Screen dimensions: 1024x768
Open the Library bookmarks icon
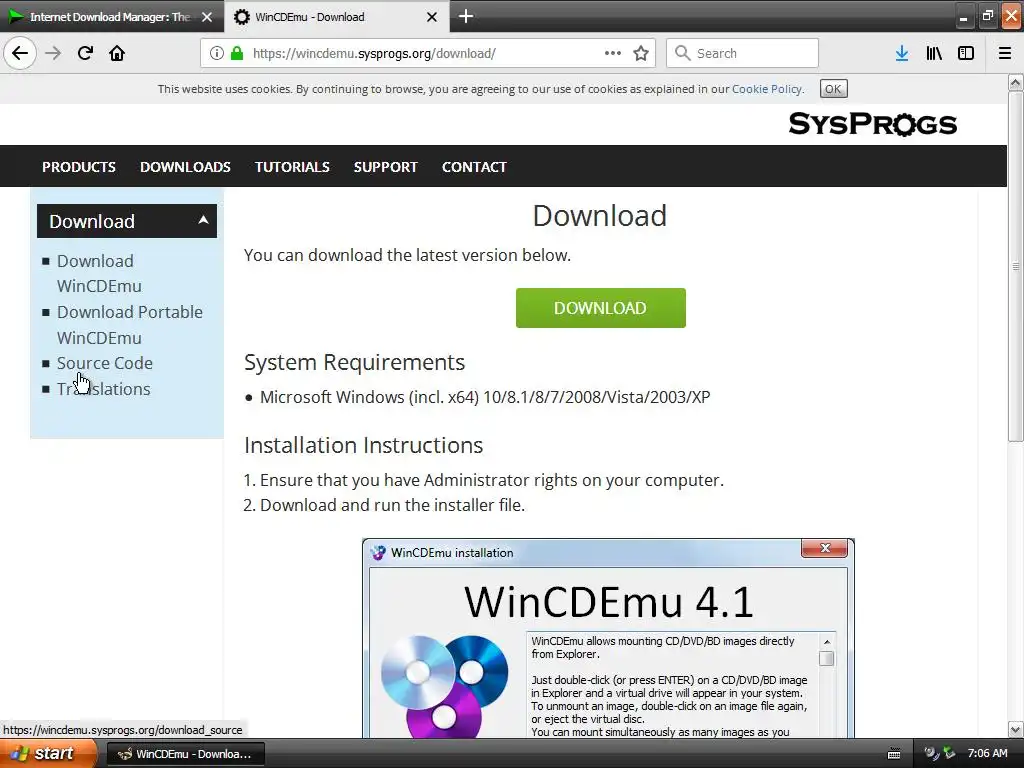point(934,53)
